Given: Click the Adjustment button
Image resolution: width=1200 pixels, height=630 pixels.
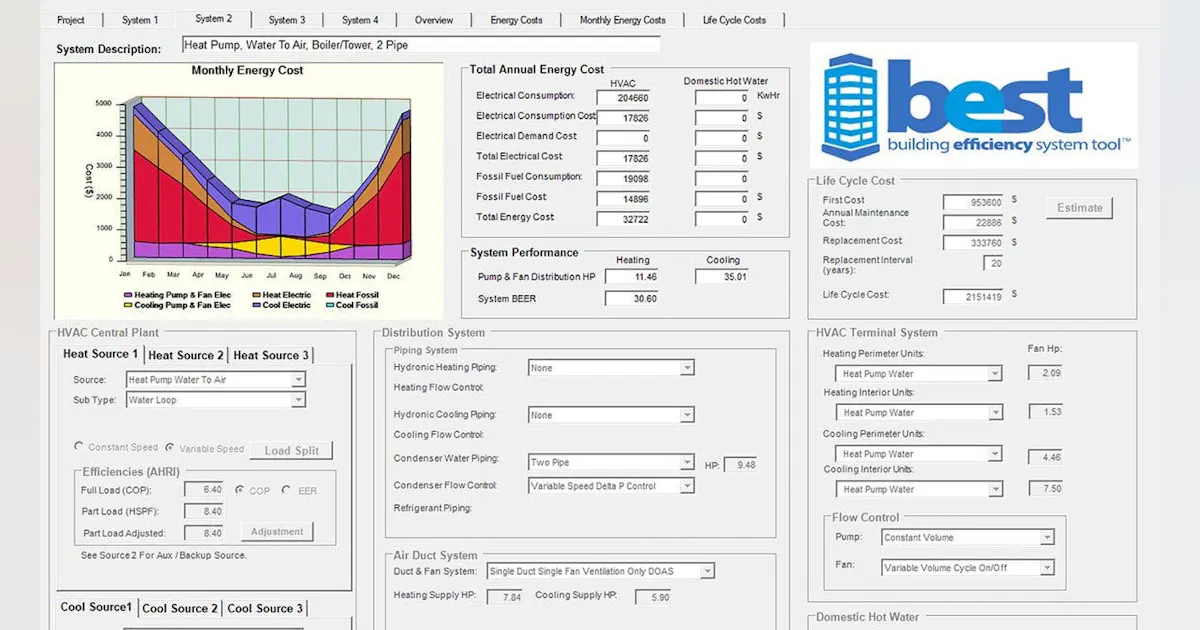Looking at the screenshot, I should (x=277, y=532).
